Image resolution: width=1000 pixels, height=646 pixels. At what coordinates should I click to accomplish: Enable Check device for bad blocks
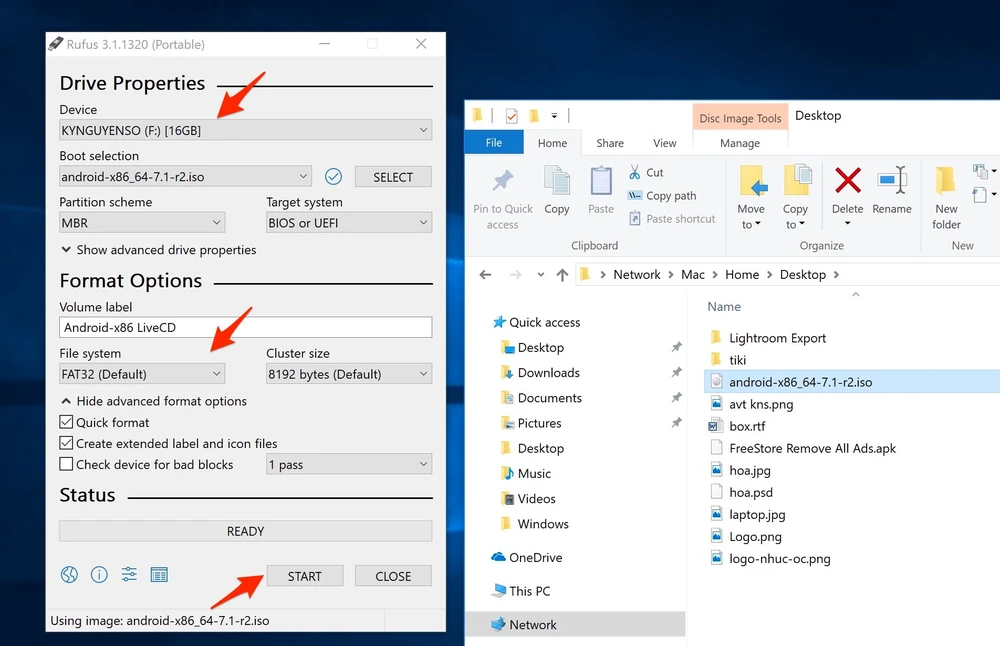pyautogui.click(x=67, y=464)
